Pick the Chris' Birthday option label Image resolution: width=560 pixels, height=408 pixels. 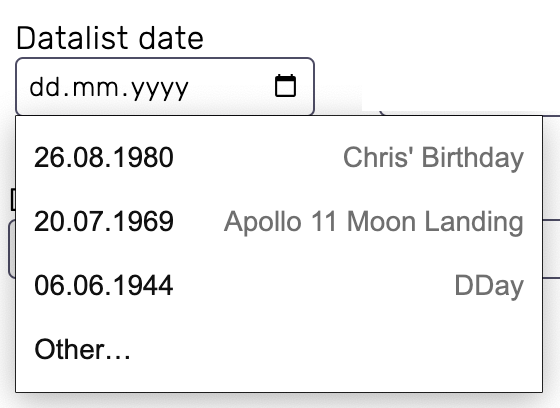433,158
